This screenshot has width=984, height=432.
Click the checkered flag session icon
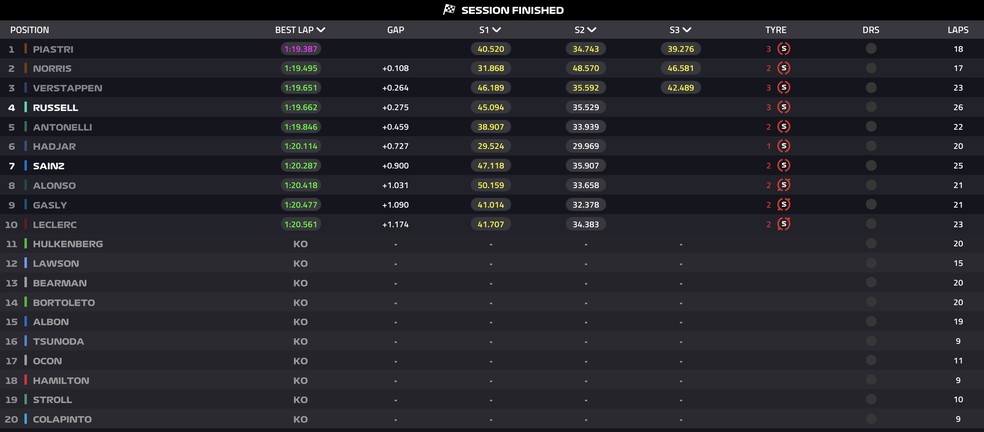click(x=449, y=10)
